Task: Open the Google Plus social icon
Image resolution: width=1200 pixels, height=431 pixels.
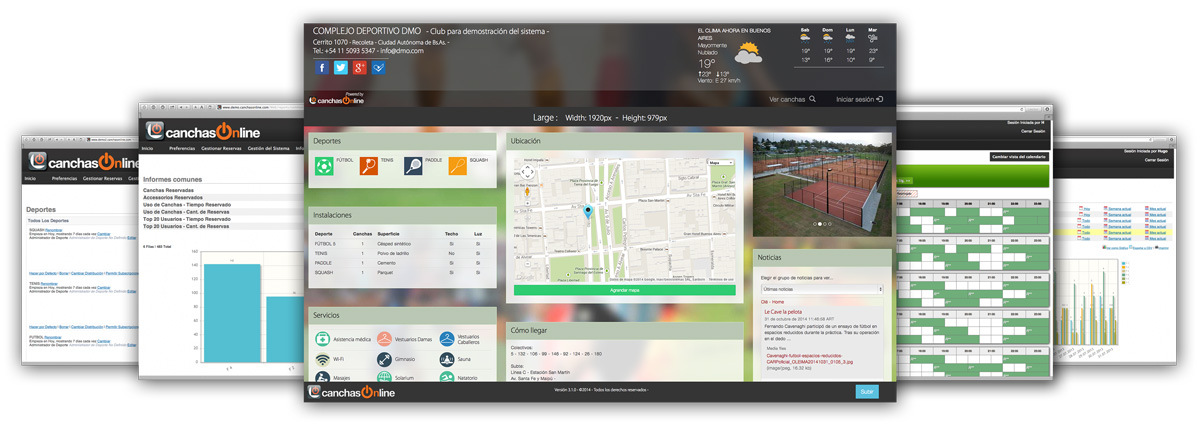Action: (x=360, y=68)
